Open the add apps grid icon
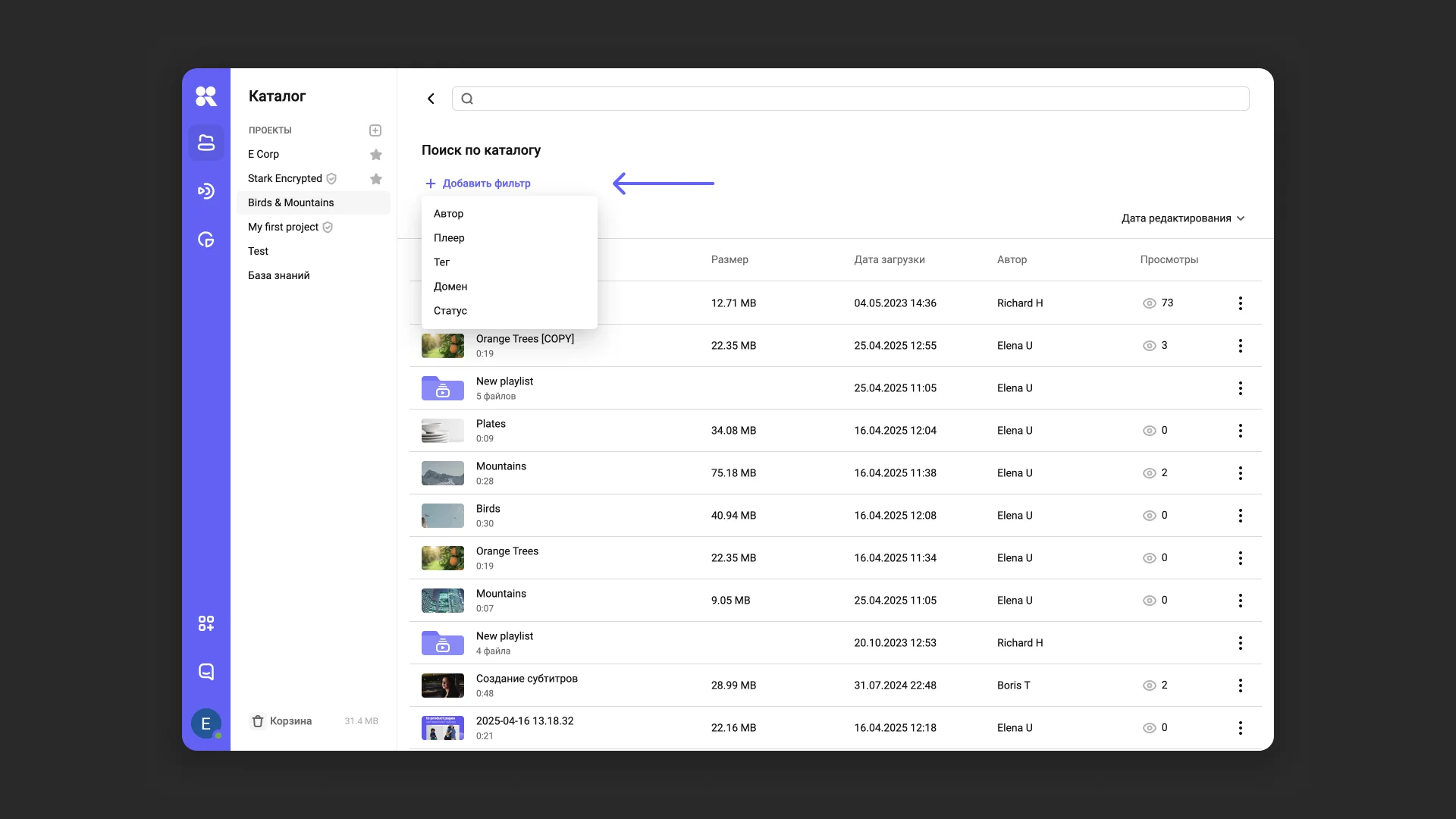Viewport: 1456px width, 819px height. tap(206, 623)
